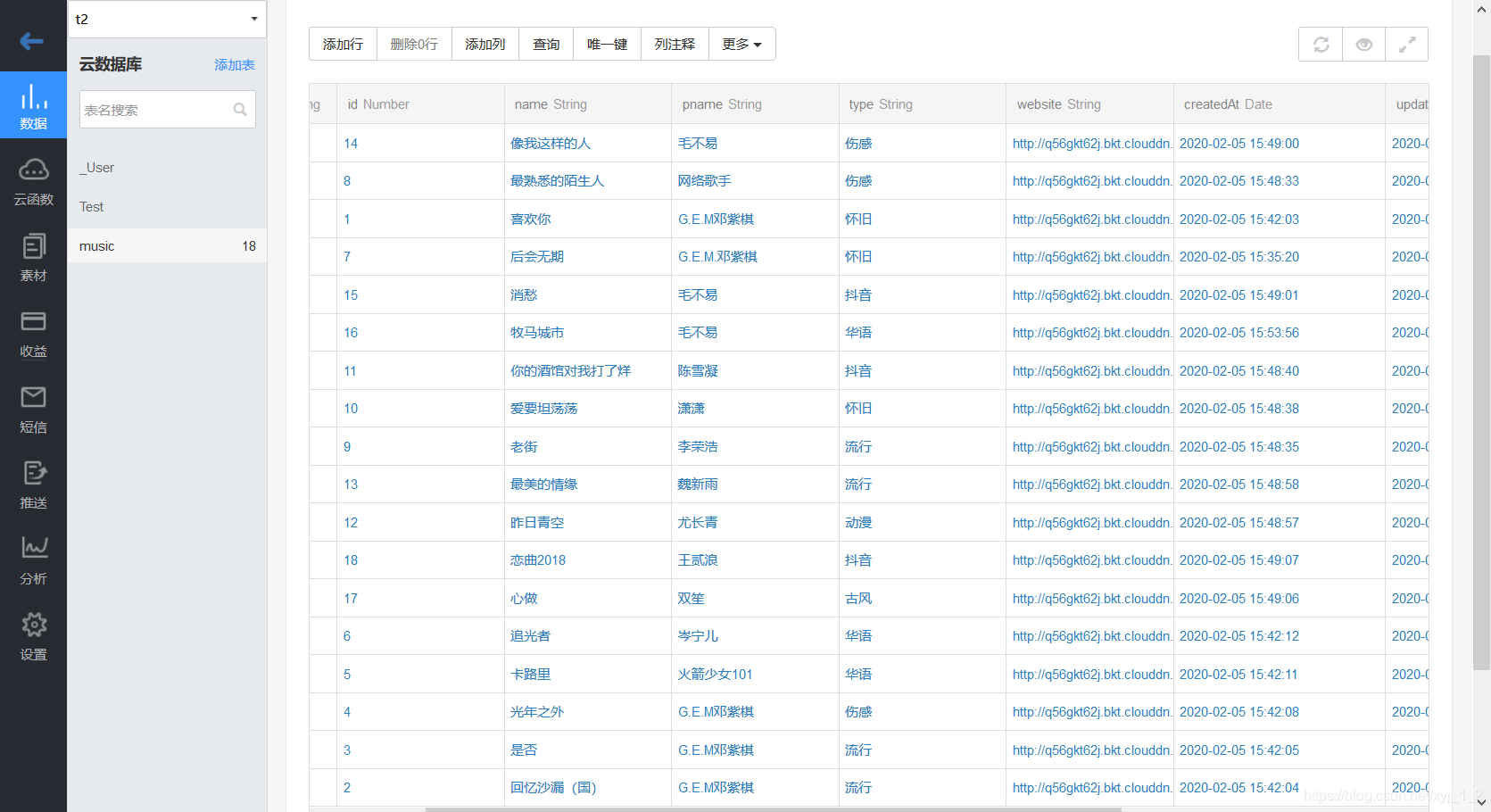Click the createdAt Date column header
The image size is (1491, 812).
point(1279,104)
